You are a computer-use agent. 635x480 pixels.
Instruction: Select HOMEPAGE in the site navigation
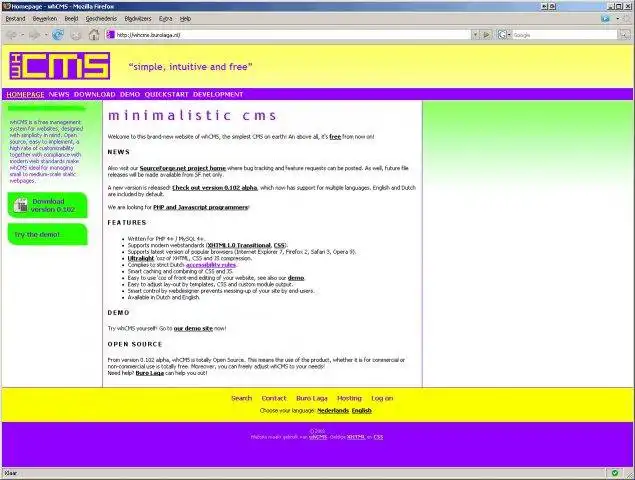point(26,94)
